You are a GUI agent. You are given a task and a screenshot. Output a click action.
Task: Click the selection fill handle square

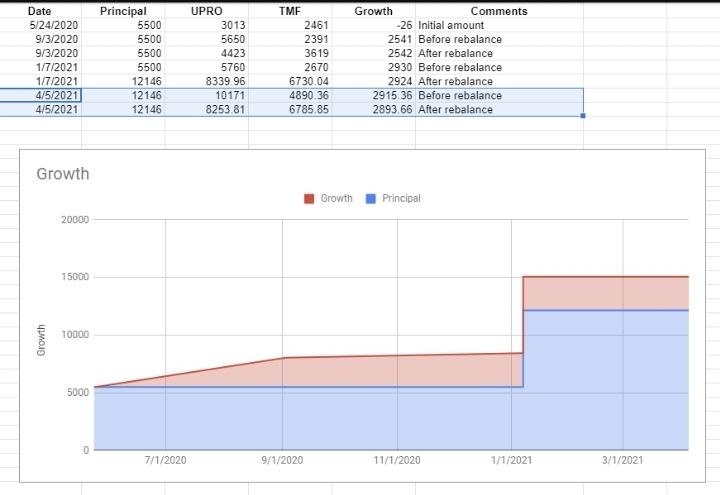click(583, 116)
